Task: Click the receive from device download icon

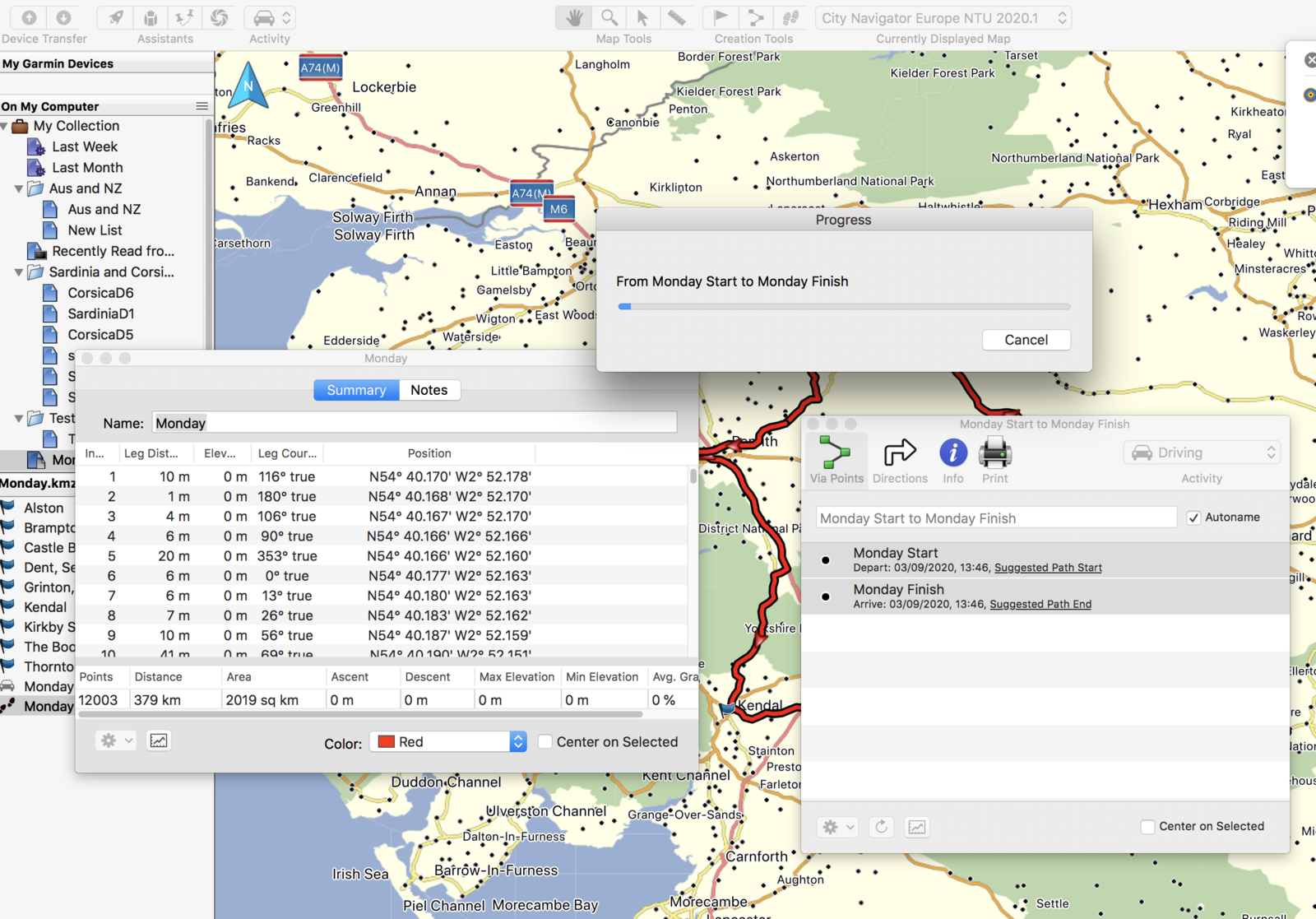Action: [63, 17]
